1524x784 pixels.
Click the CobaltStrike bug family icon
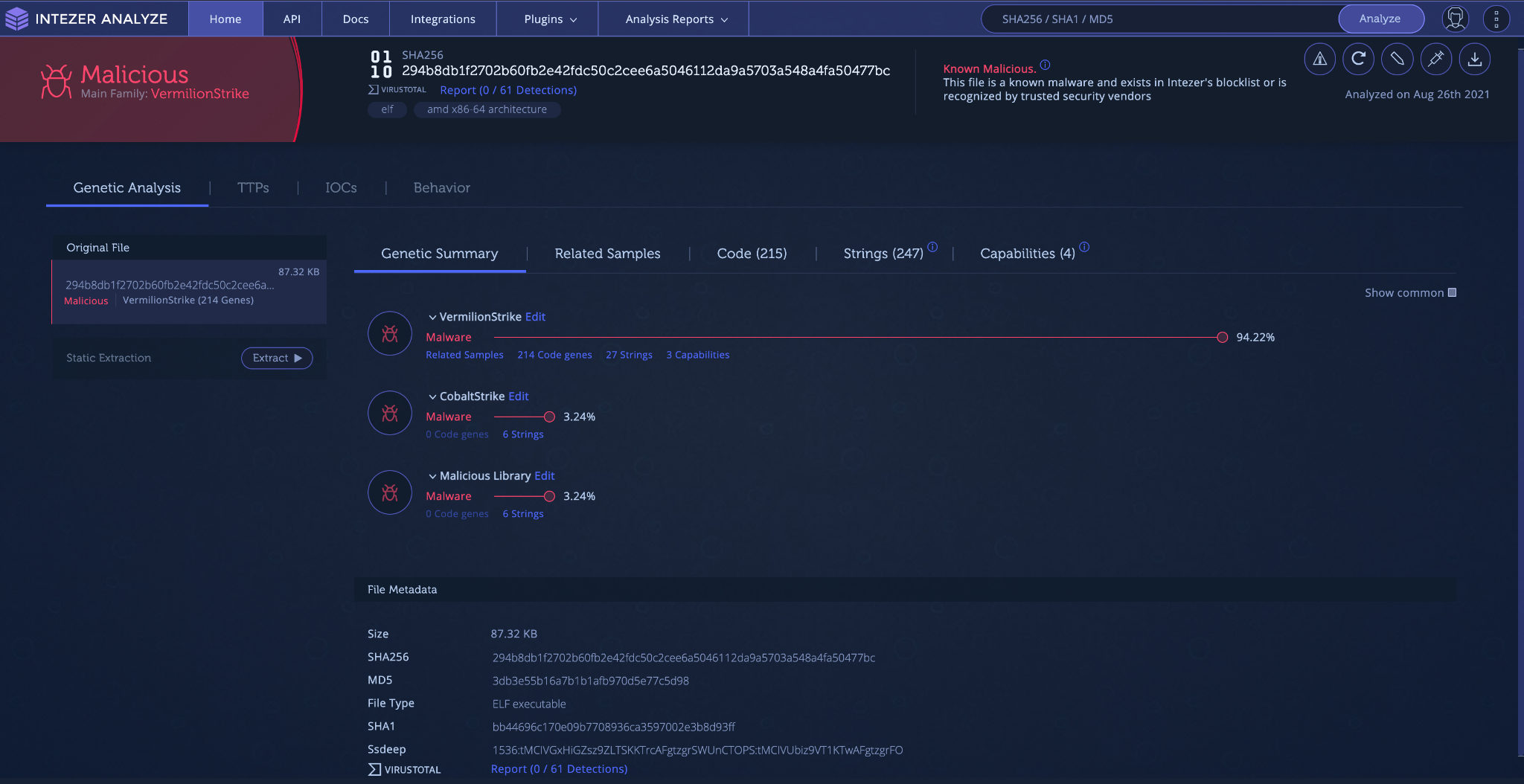(x=390, y=413)
